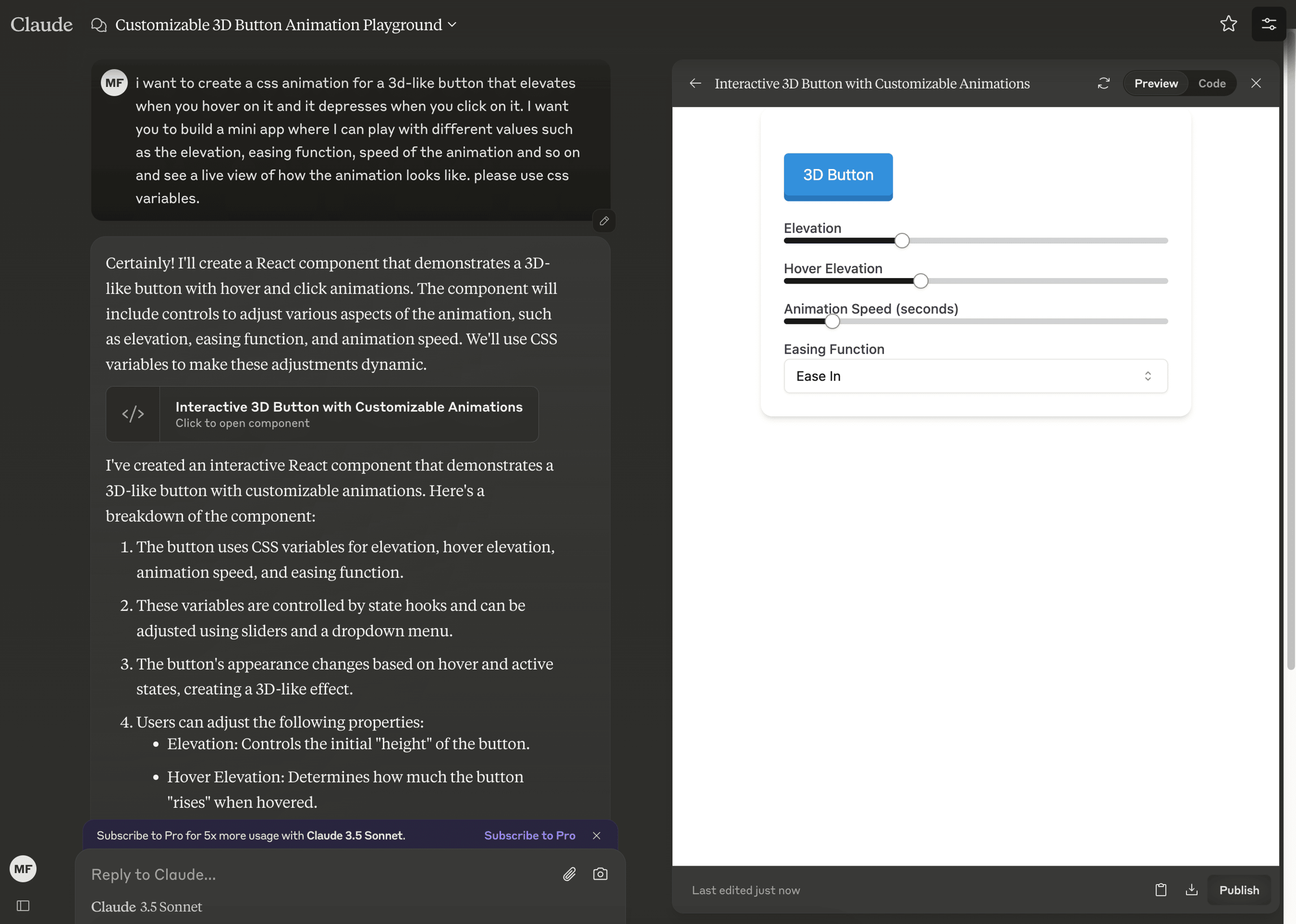Dismiss the Subscribe to Pro banner
Image resolution: width=1296 pixels, height=924 pixels.
596,835
